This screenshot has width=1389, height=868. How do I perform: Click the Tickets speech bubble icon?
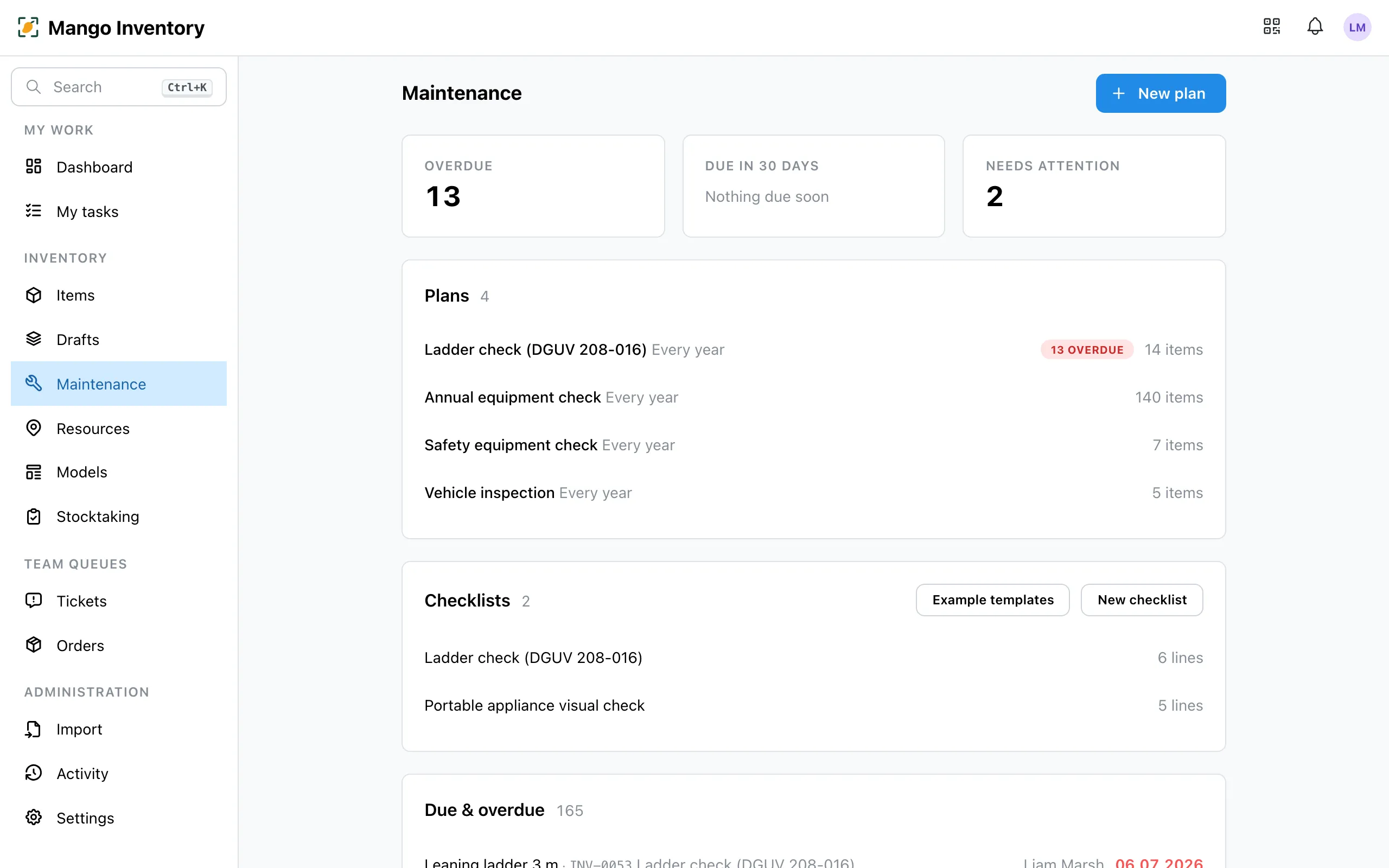34,601
